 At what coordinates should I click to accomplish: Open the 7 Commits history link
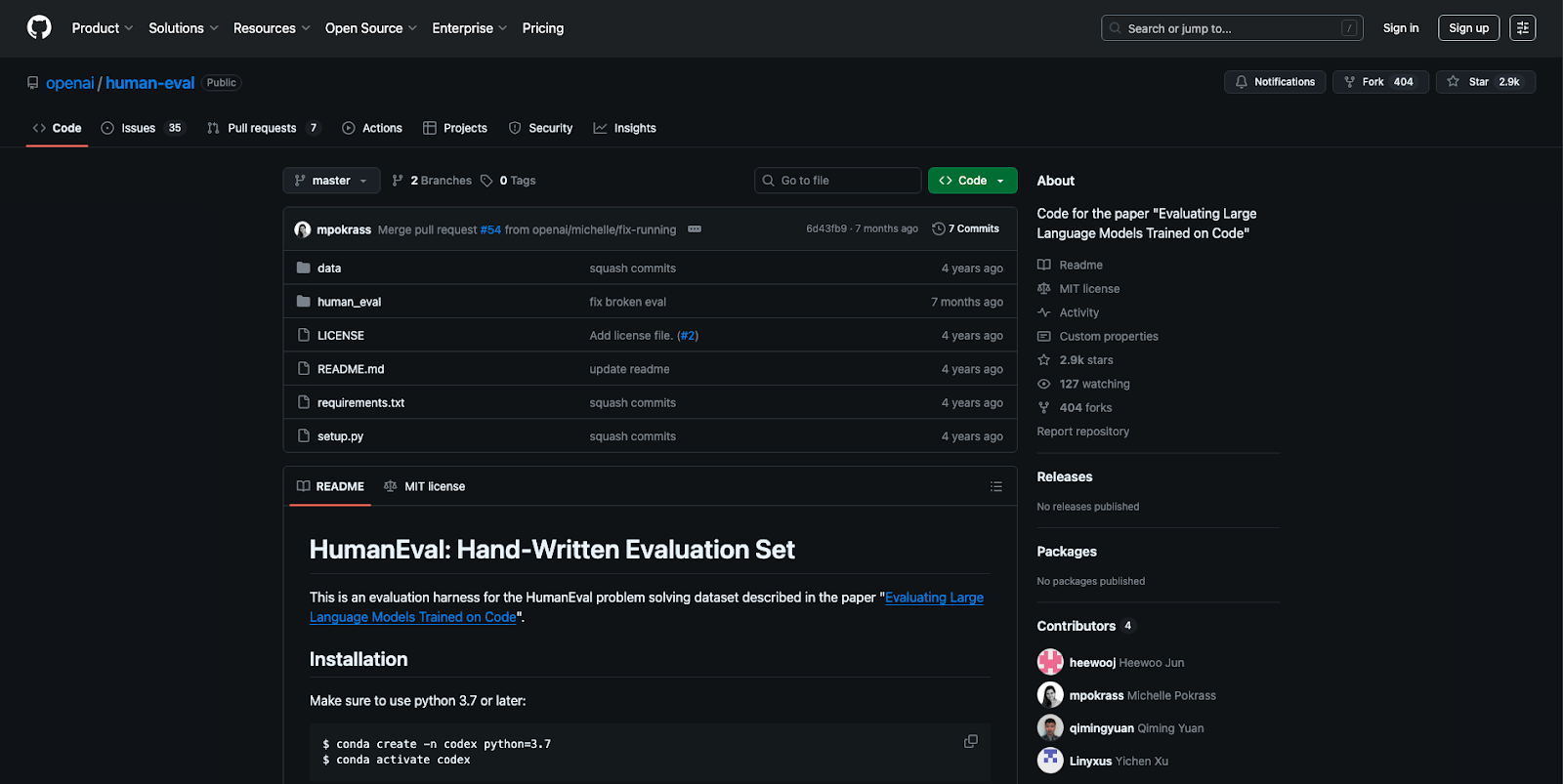(x=966, y=228)
